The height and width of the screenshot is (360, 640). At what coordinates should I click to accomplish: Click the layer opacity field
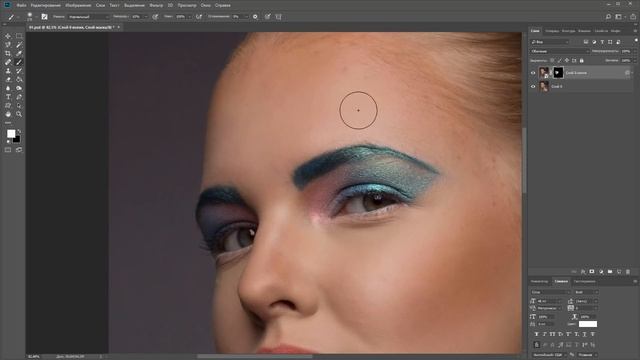click(626, 51)
